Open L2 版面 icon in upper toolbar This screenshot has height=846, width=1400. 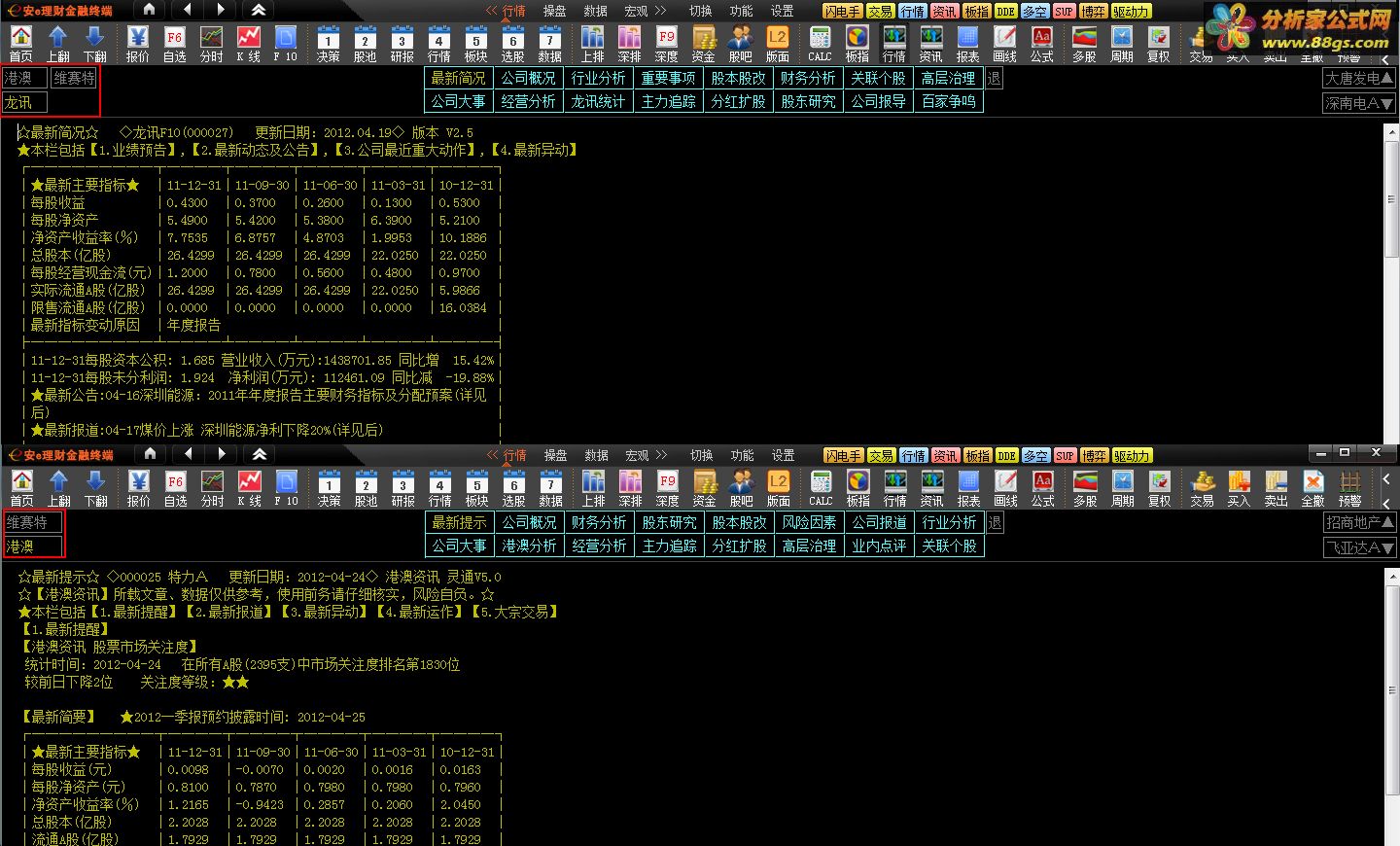778,44
